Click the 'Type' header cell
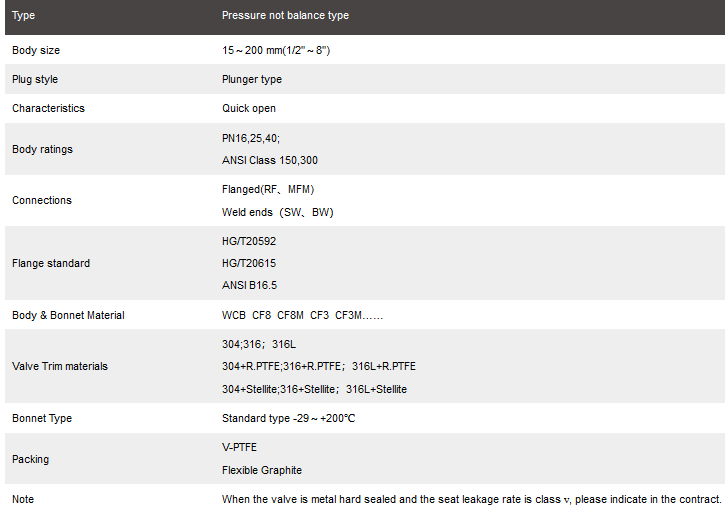The height and width of the screenshot is (521, 725). pos(23,16)
